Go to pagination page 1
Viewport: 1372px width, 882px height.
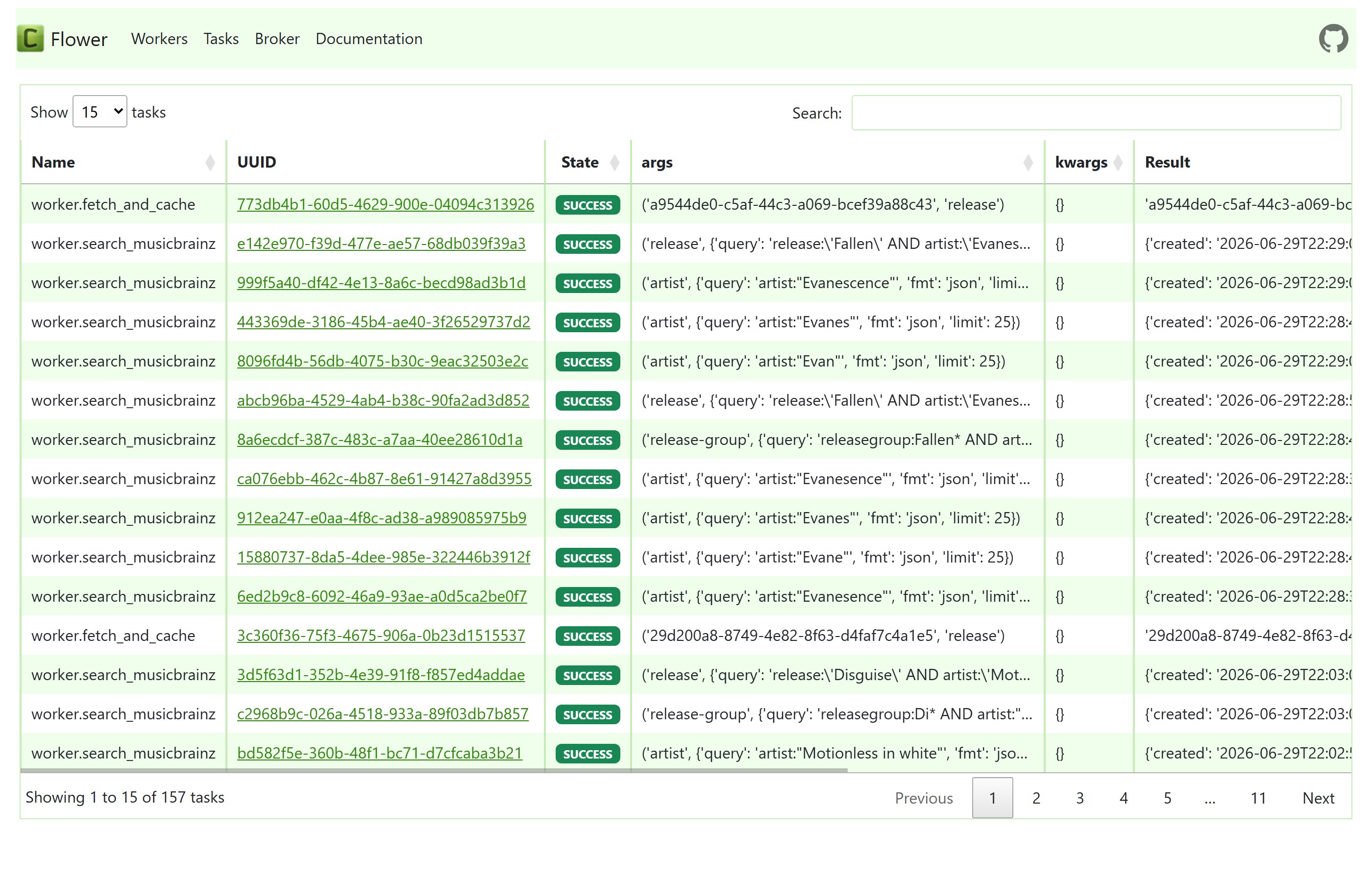coord(992,798)
